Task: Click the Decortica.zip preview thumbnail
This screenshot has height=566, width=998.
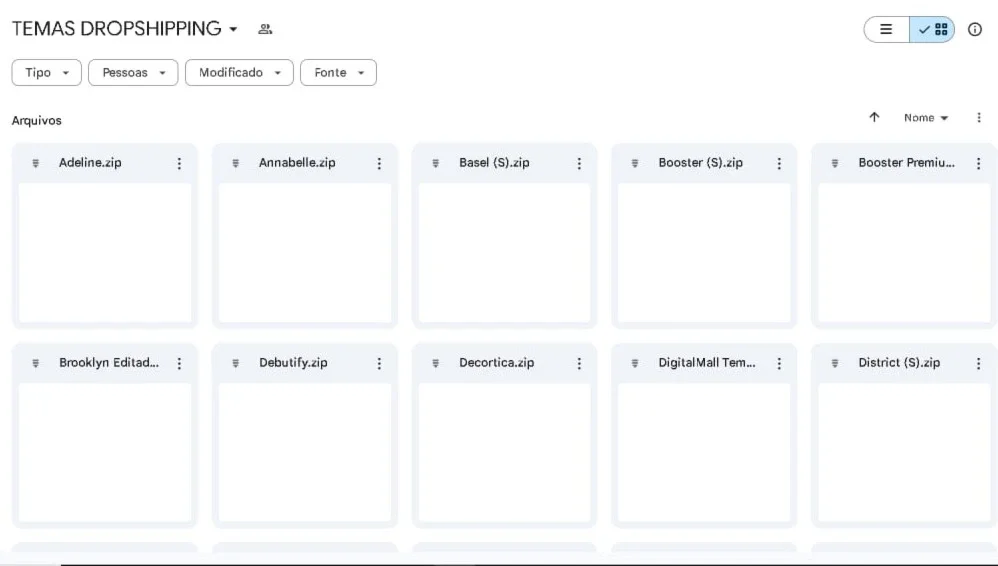Action: point(505,453)
